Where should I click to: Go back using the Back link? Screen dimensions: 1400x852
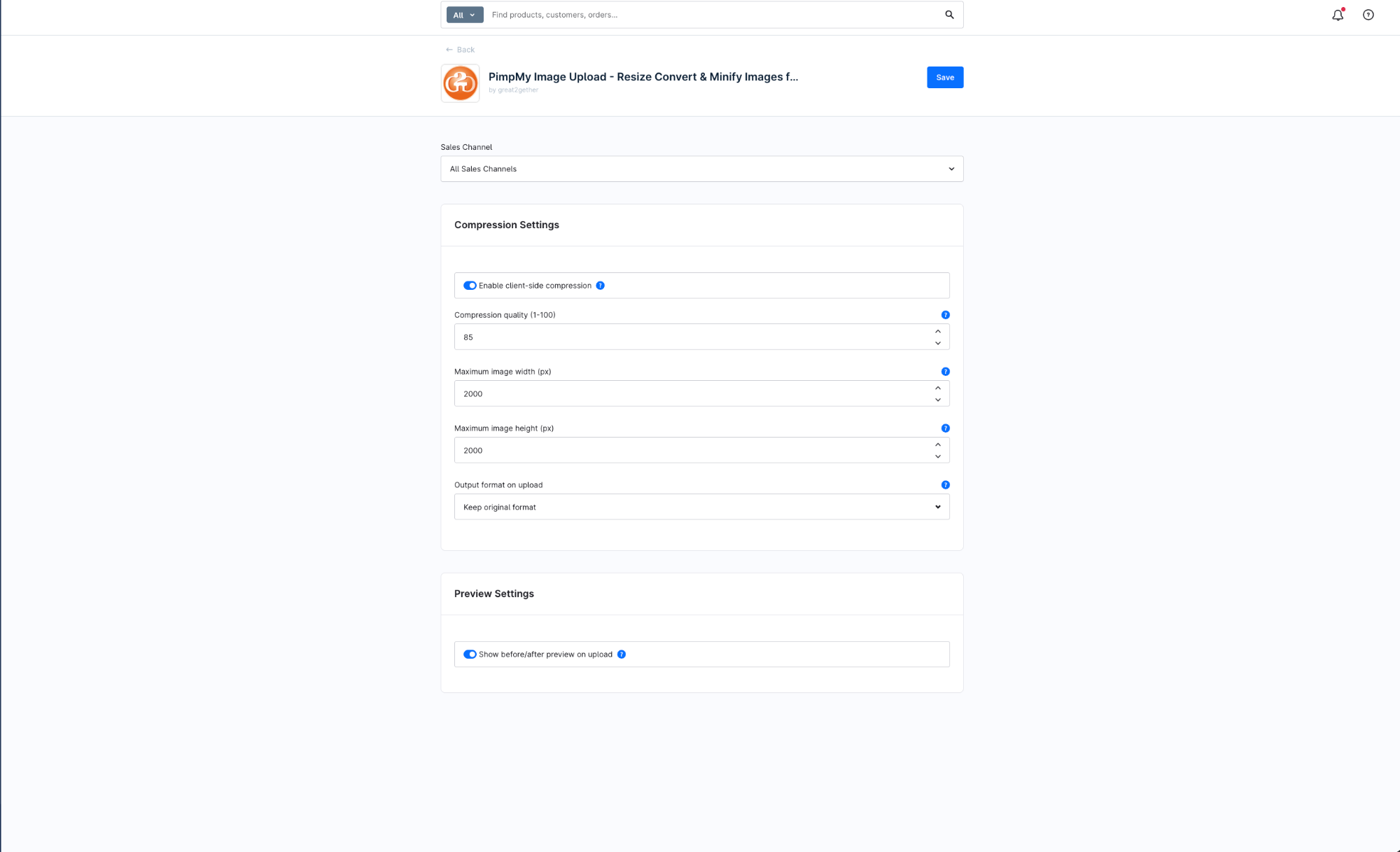point(459,49)
